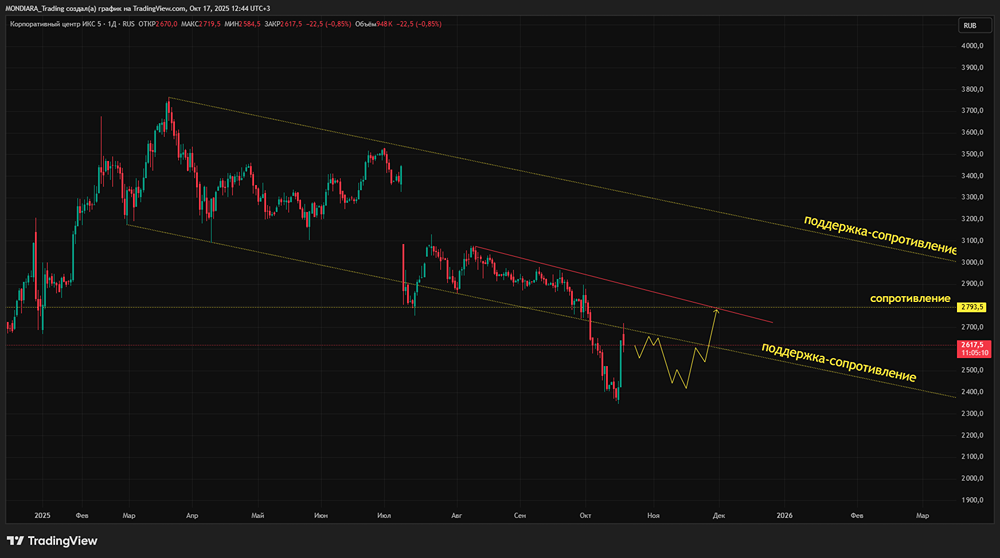Click the 2025 year label on time axis

[x=43, y=515]
